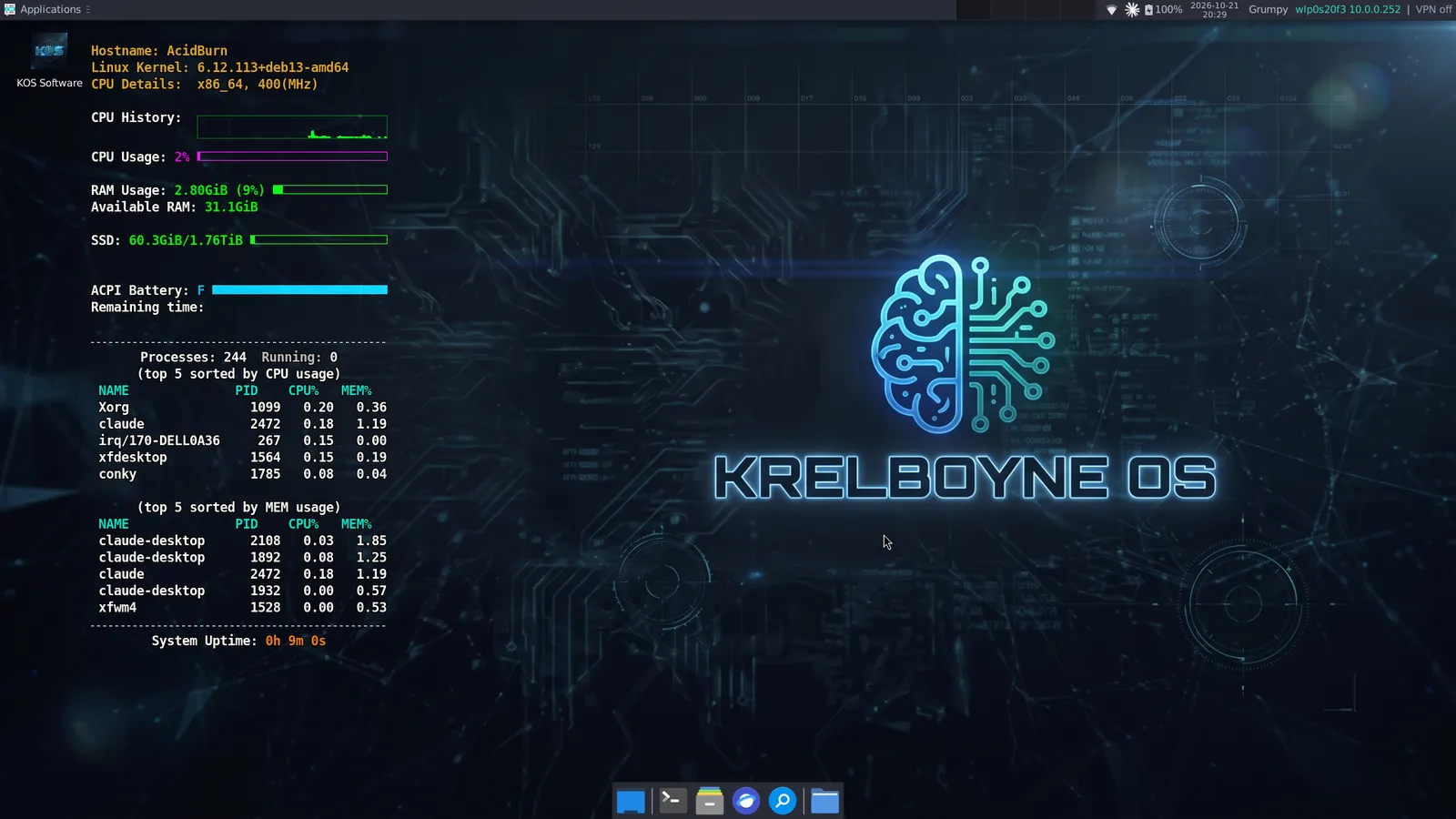1456x819 pixels.
Task: Click the battery icon showing 100%
Action: [x=1163, y=10]
